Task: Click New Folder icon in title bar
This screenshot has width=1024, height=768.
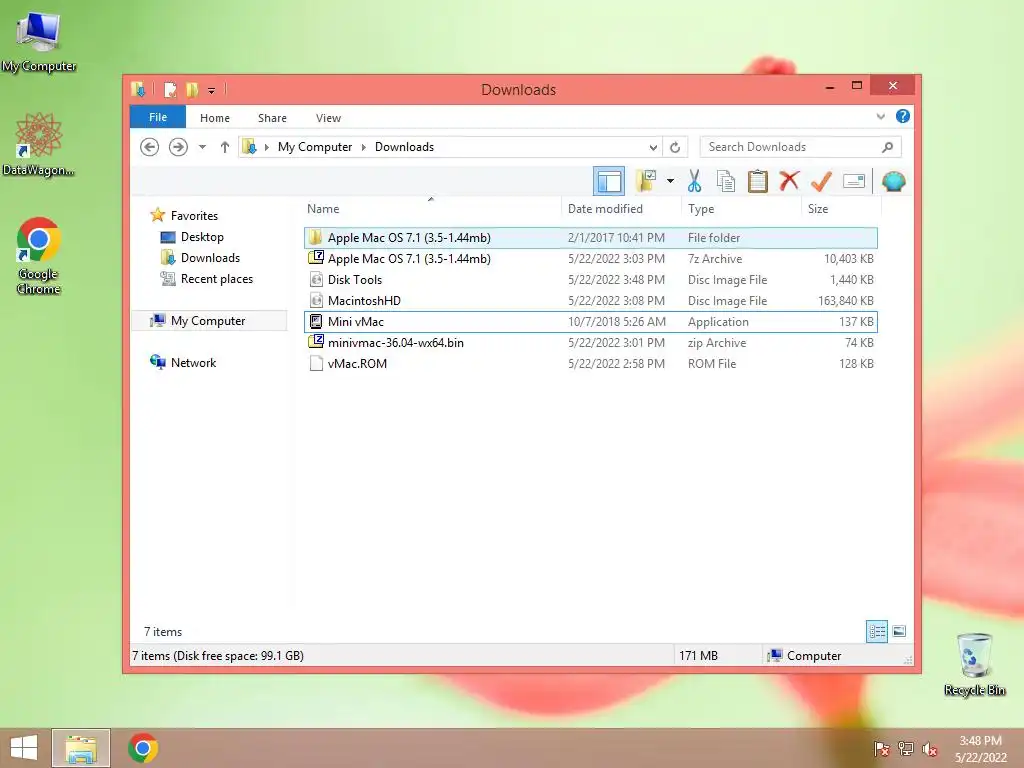Action: pyautogui.click(x=192, y=89)
